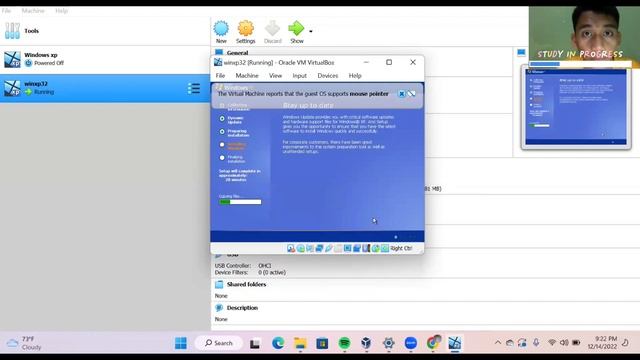Open the clock showing 9:22 PM
This screenshot has width=640, height=360.
602,343
